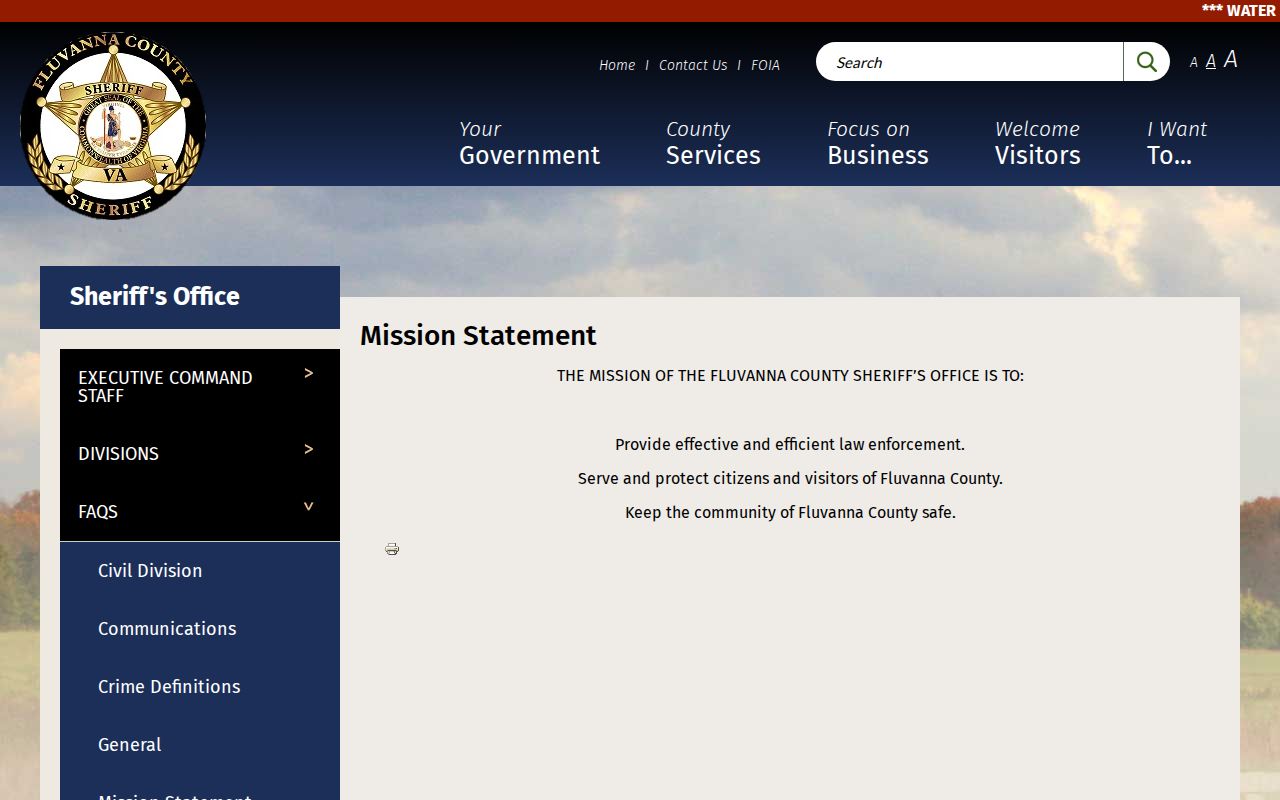This screenshot has width=1280, height=800.
Task: Open the Your Government menu
Action: [529, 143]
